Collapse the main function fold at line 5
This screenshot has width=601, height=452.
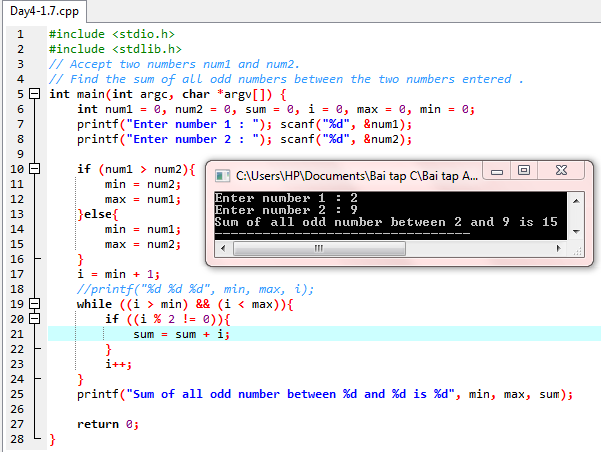coord(35,94)
